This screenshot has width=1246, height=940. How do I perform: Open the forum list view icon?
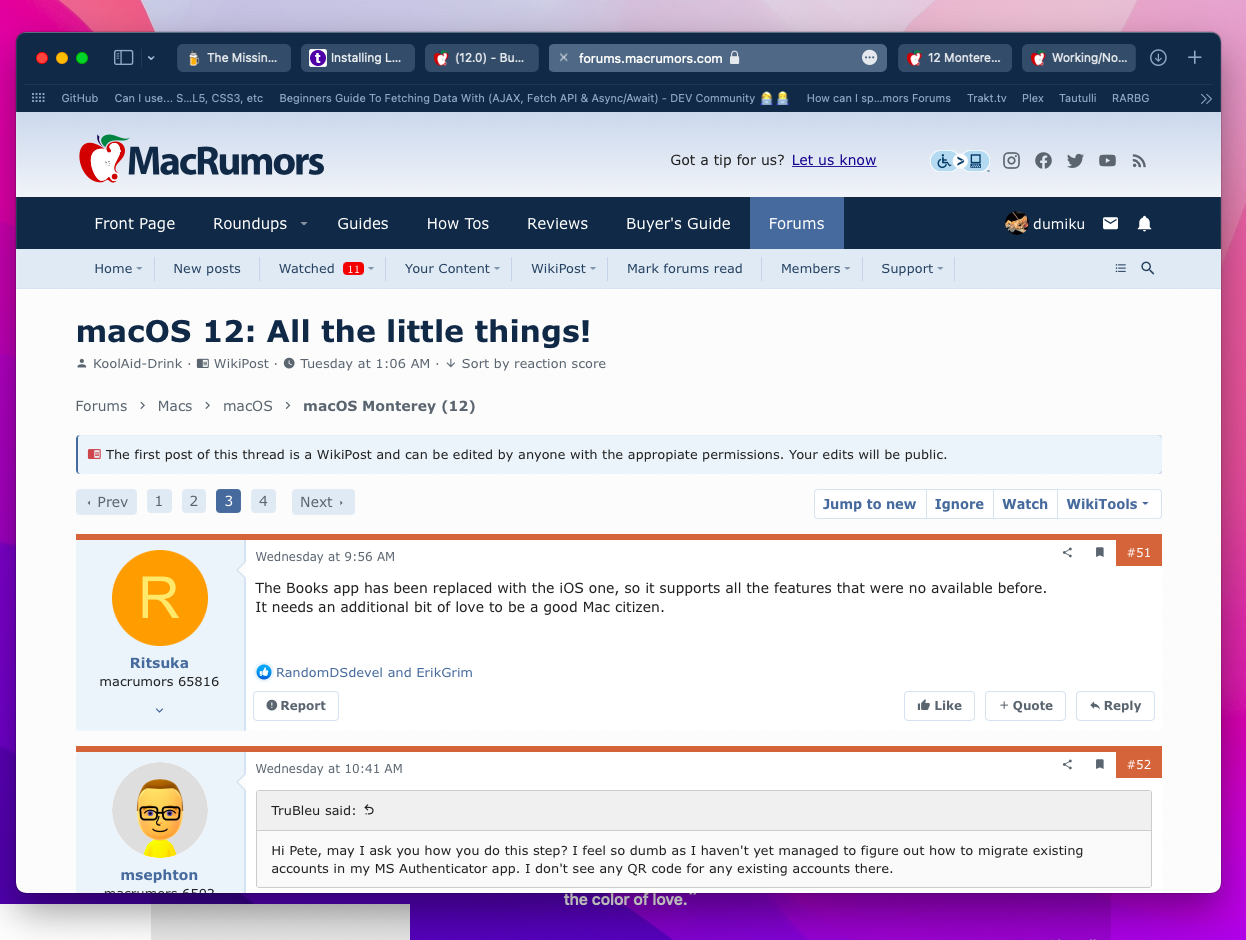click(x=1120, y=268)
